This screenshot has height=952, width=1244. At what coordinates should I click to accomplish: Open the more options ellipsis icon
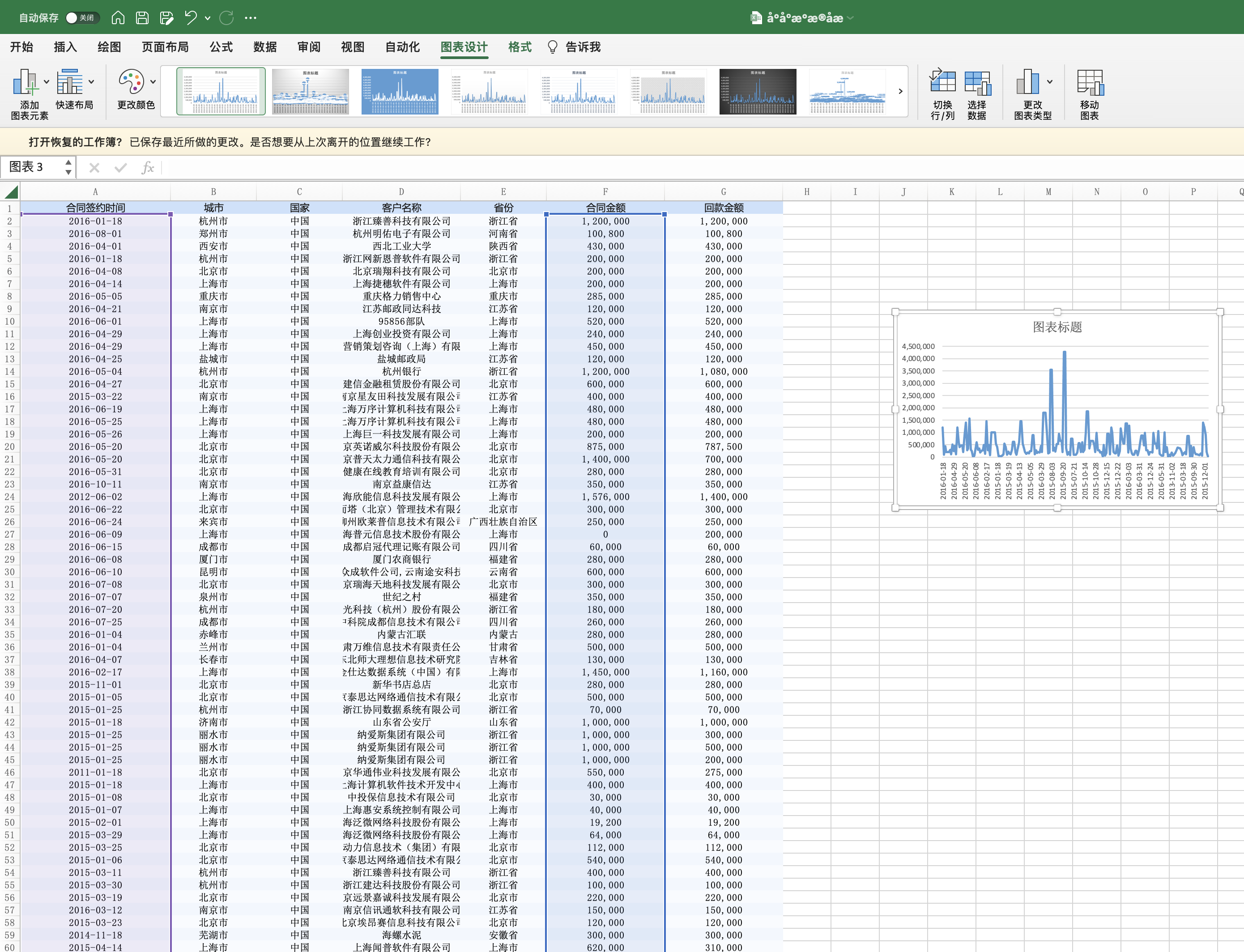pos(251,17)
